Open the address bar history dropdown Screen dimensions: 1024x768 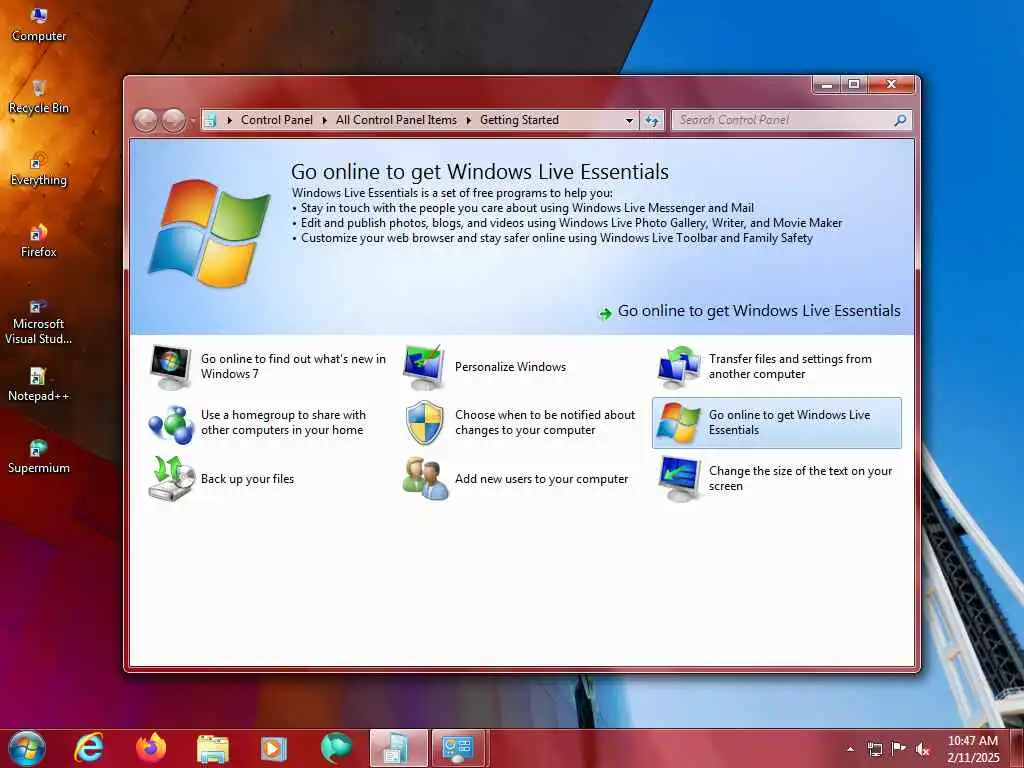pyautogui.click(x=629, y=120)
